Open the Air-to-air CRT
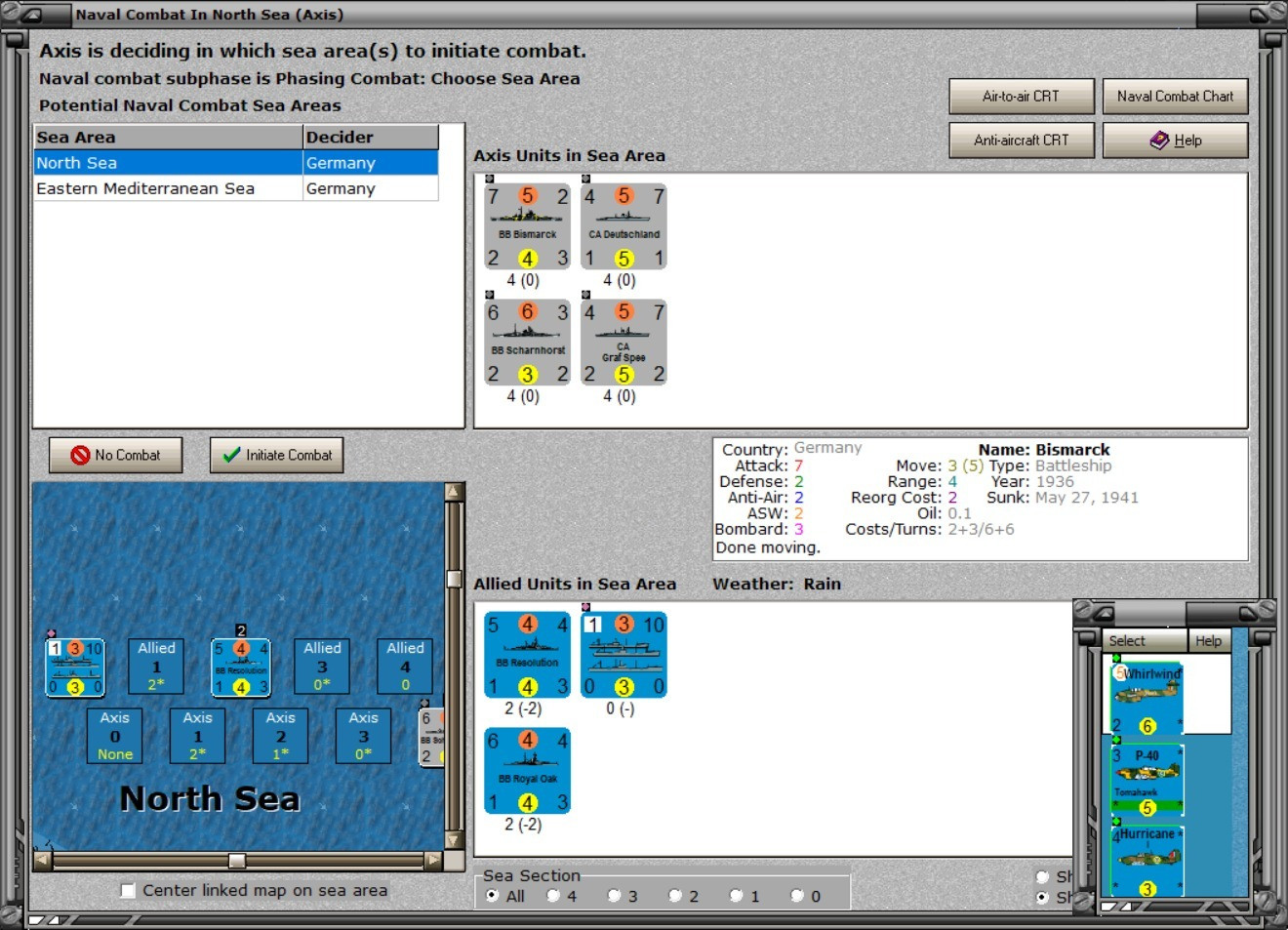Screen dimensions: 1288x930 coord(1021,97)
